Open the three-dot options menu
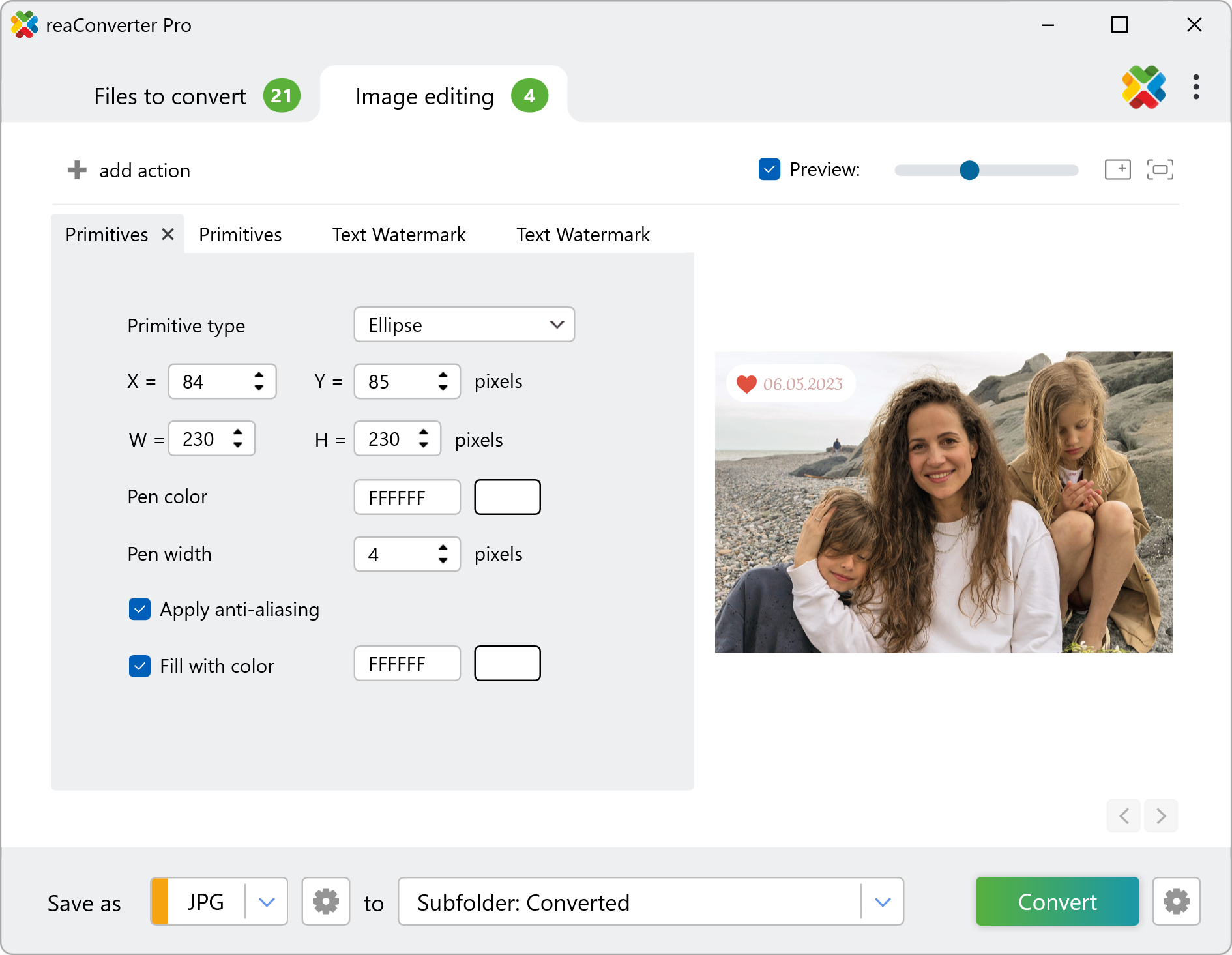 pyautogui.click(x=1195, y=87)
